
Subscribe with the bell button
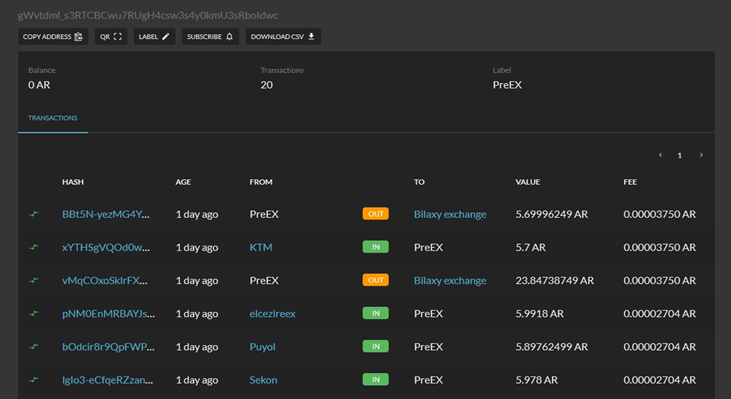click(x=210, y=36)
